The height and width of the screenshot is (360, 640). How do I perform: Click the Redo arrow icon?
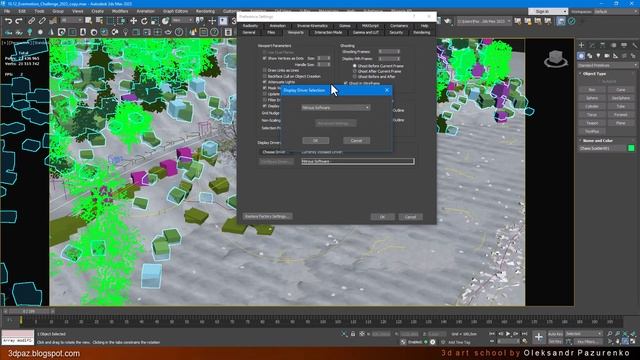pyautogui.click(x=19, y=21)
